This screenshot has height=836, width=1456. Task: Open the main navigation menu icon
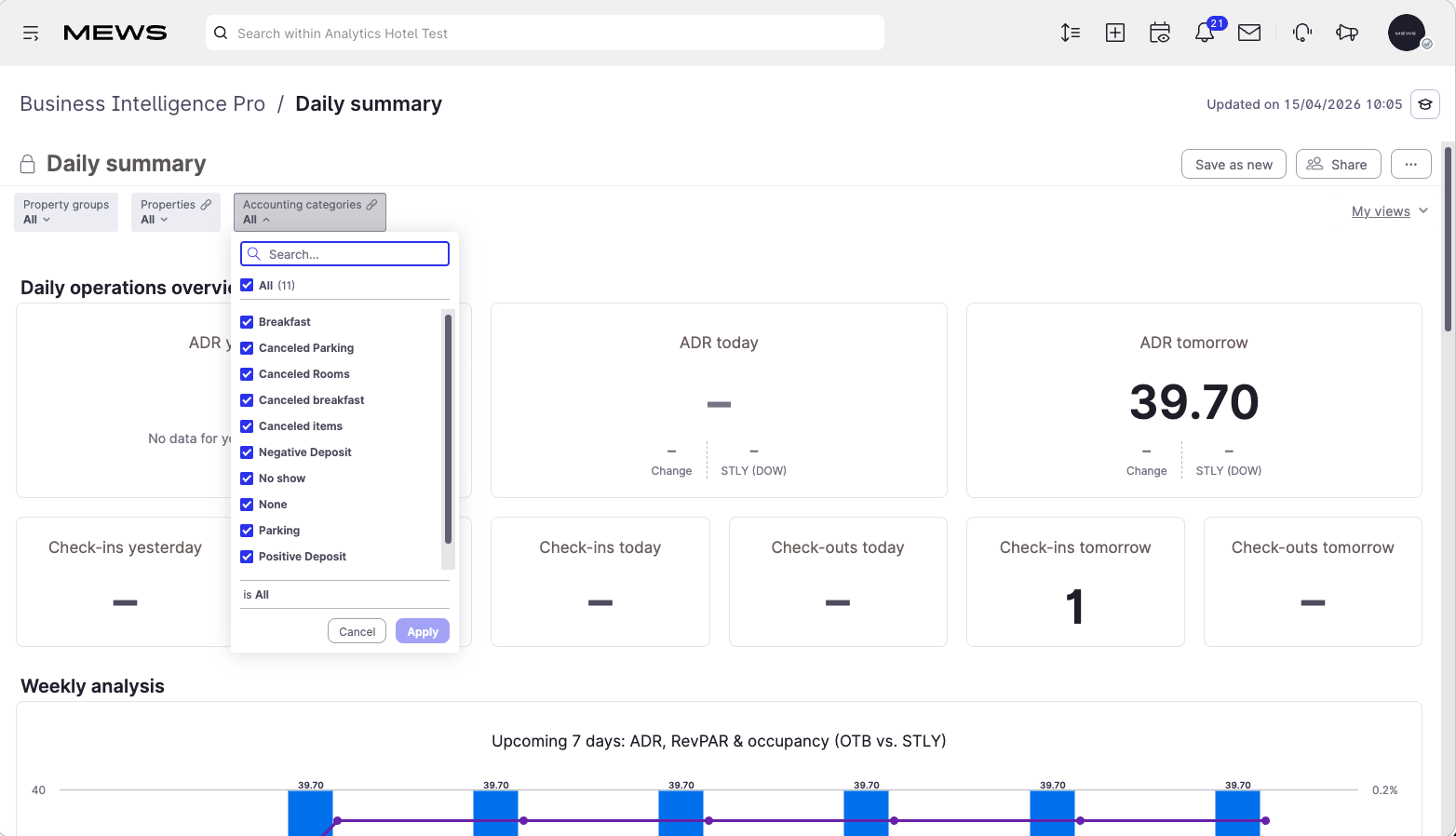pyautogui.click(x=31, y=34)
